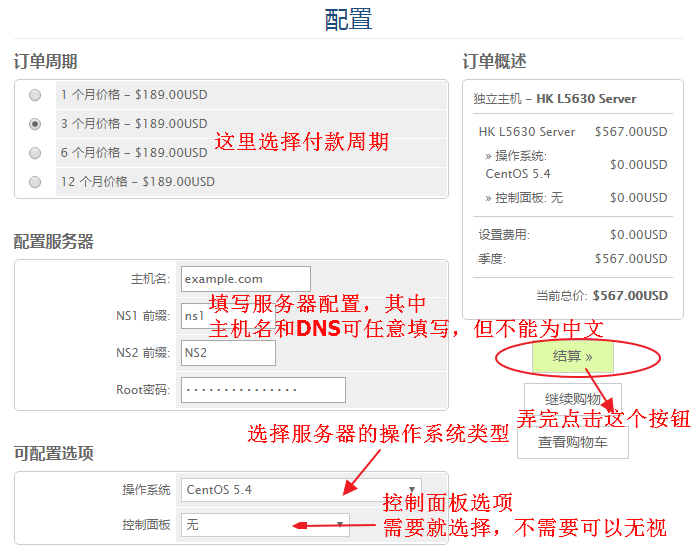This screenshot has height=558, width=691.
Task: Click the 配置服务器 section heading
Action: tap(53, 242)
